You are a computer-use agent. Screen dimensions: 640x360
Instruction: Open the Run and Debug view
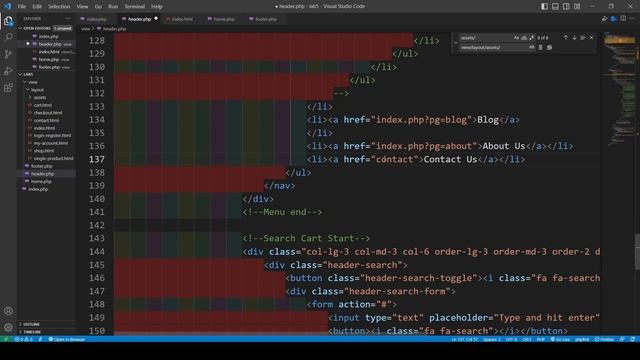click(x=8, y=71)
